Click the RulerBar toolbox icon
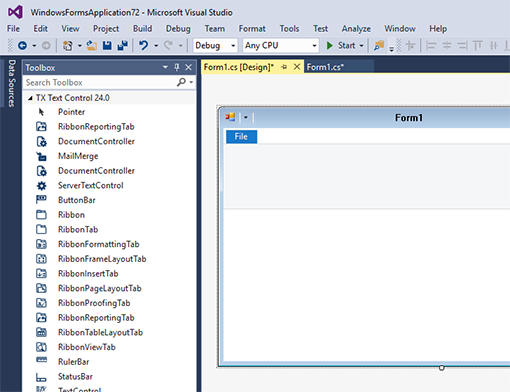This screenshot has height=392, width=510. 41,360
